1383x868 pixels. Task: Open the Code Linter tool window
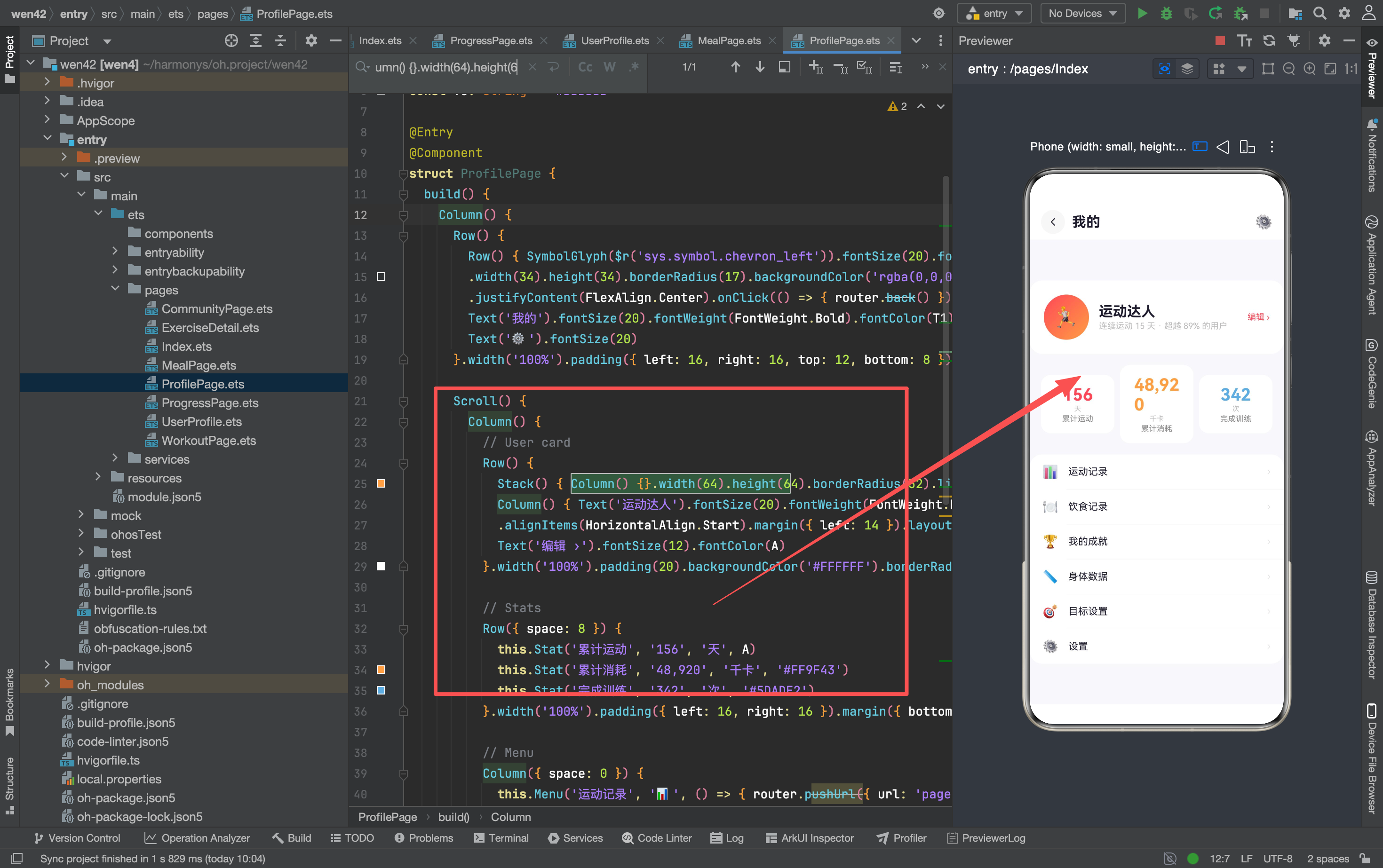click(x=657, y=837)
